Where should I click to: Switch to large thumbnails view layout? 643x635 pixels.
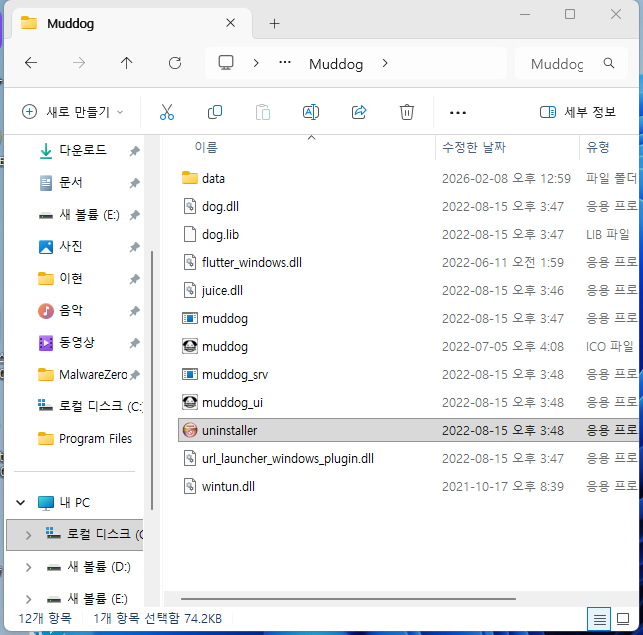click(624, 619)
